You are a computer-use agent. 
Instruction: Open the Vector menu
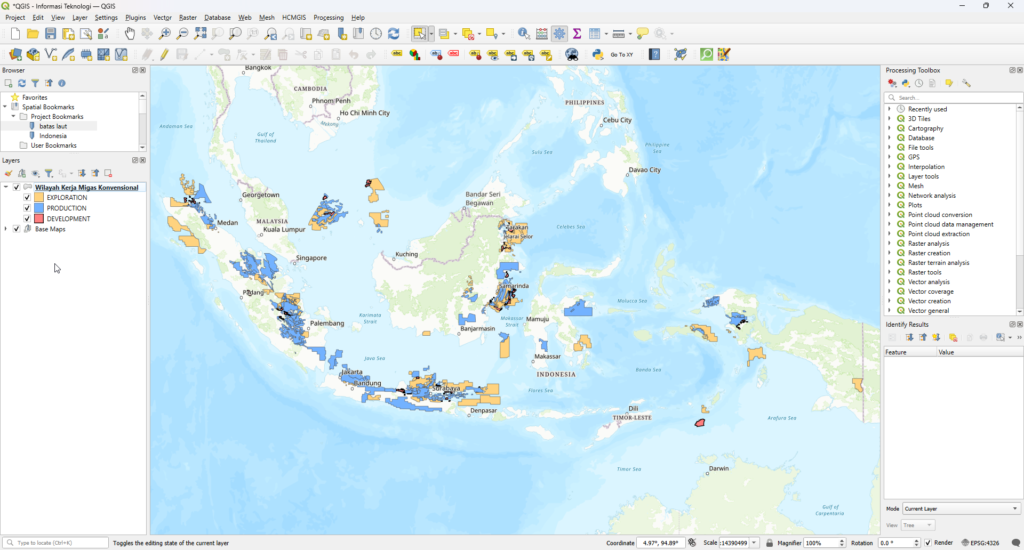pyautogui.click(x=162, y=18)
